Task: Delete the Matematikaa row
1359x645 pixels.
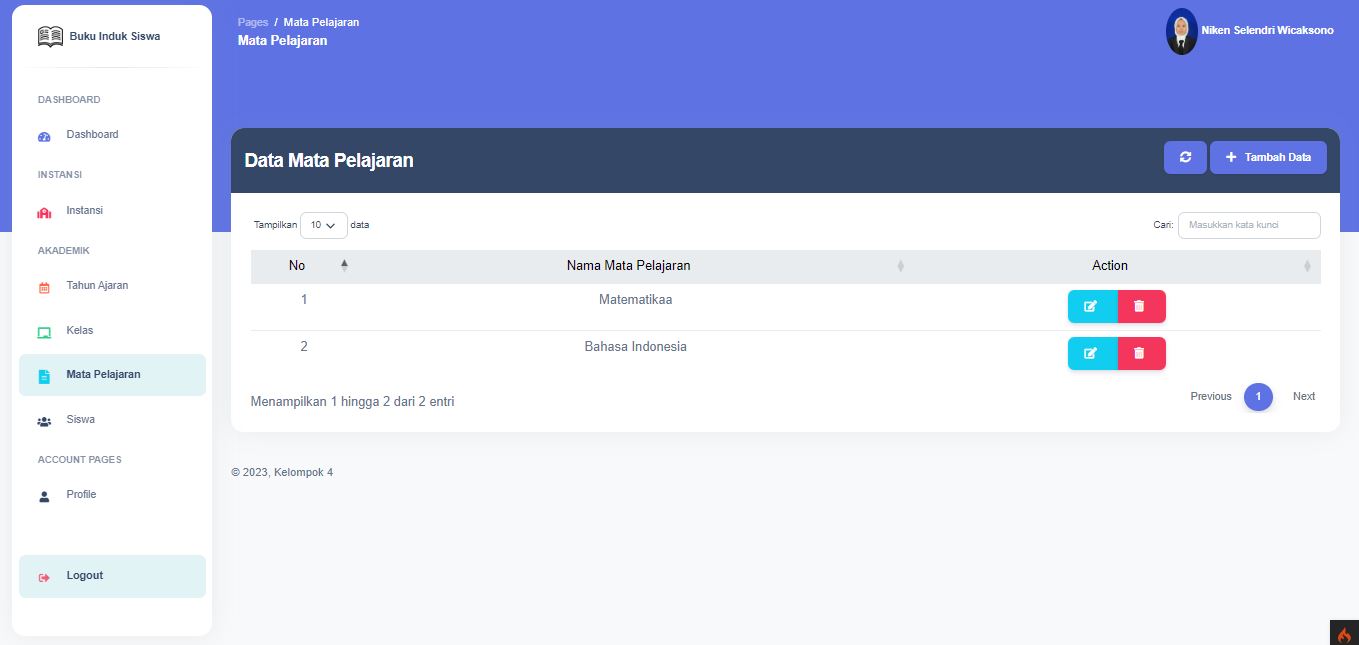Action: [x=1140, y=306]
